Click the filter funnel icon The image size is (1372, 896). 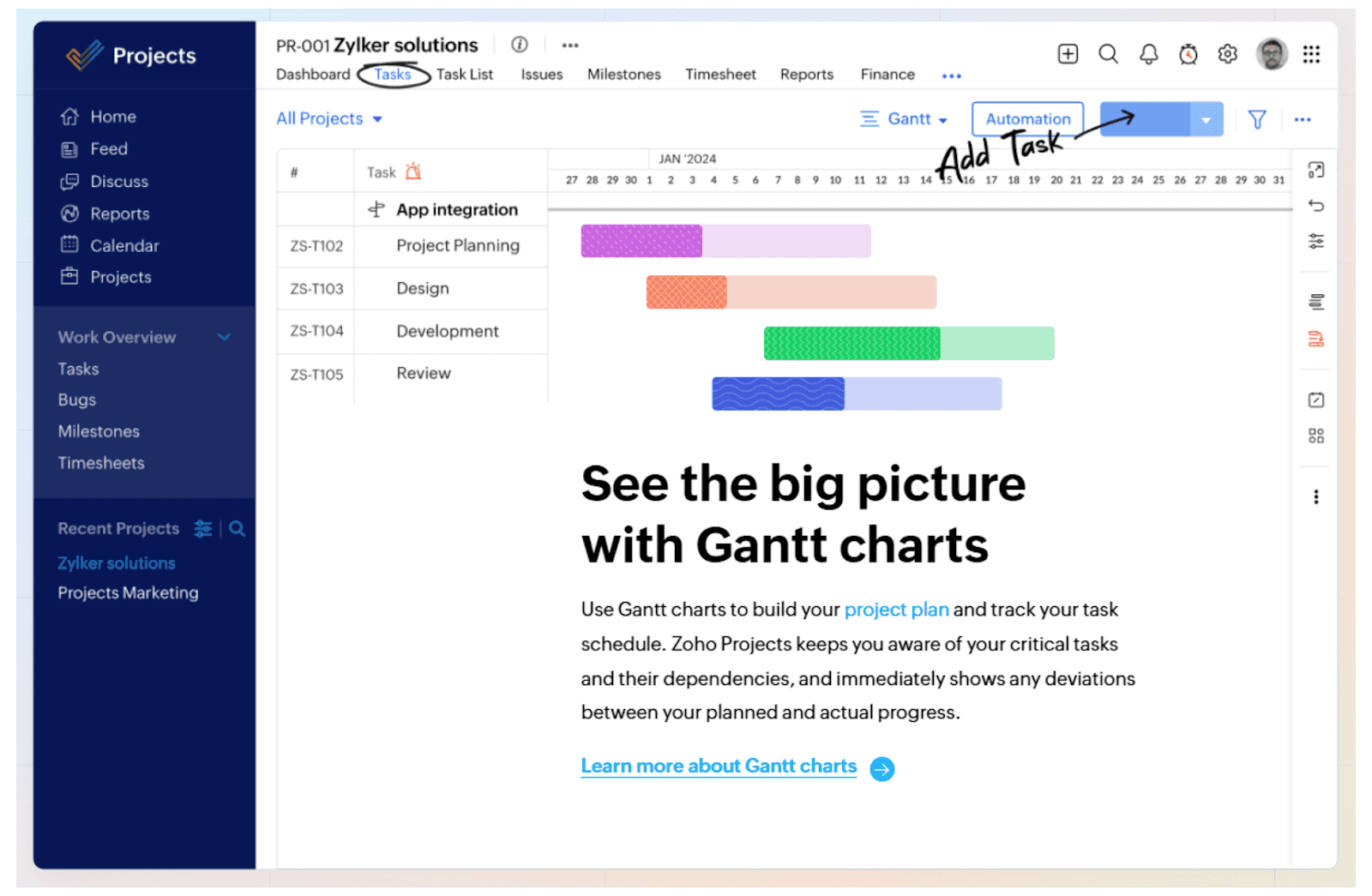[1257, 119]
